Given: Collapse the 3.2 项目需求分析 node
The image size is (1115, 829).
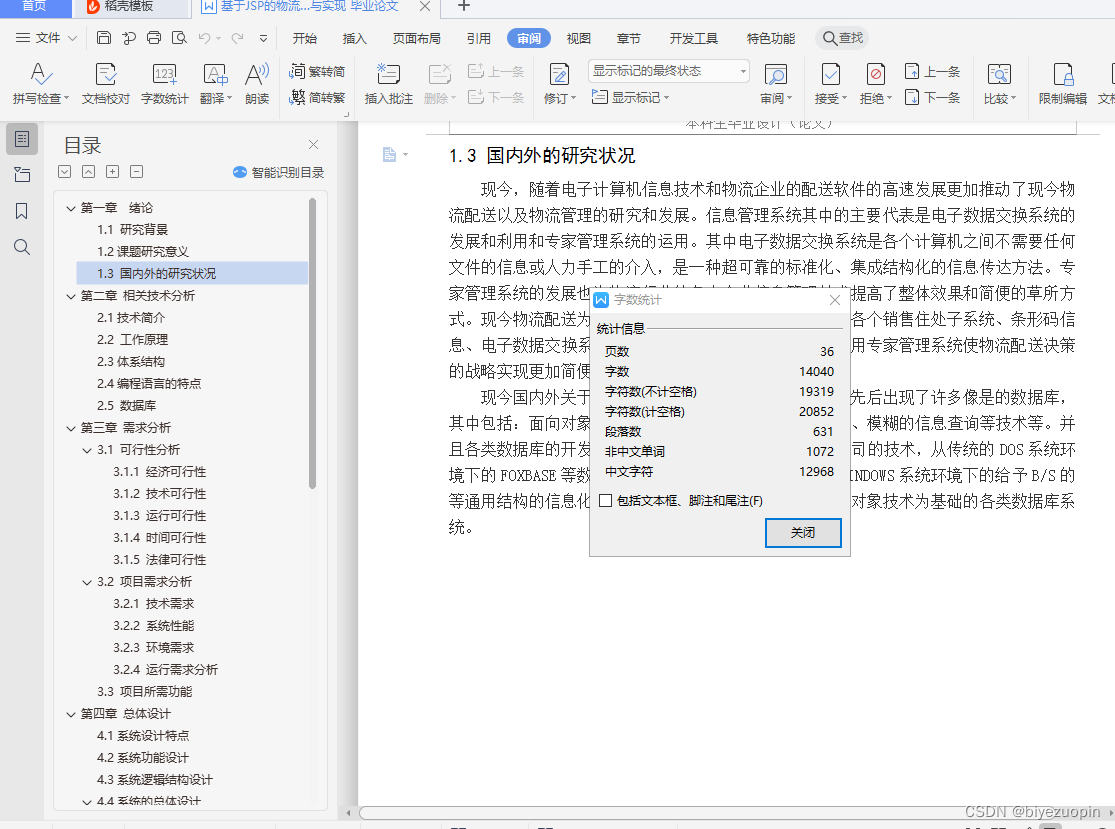Looking at the screenshot, I should [87, 582].
